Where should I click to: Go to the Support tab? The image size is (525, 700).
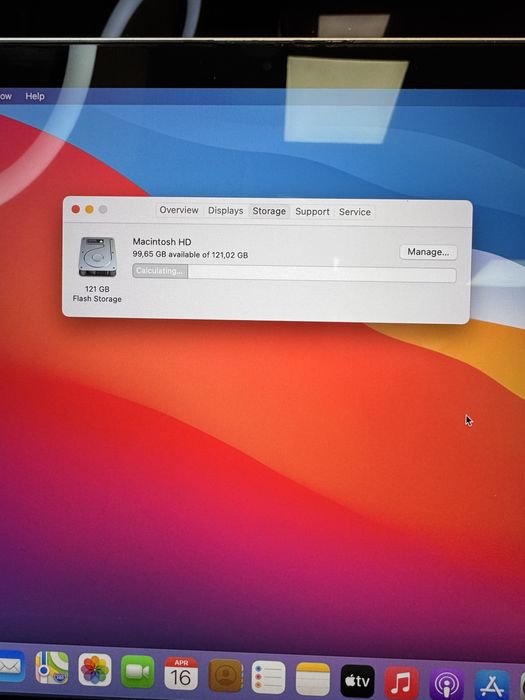[x=312, y=212]
